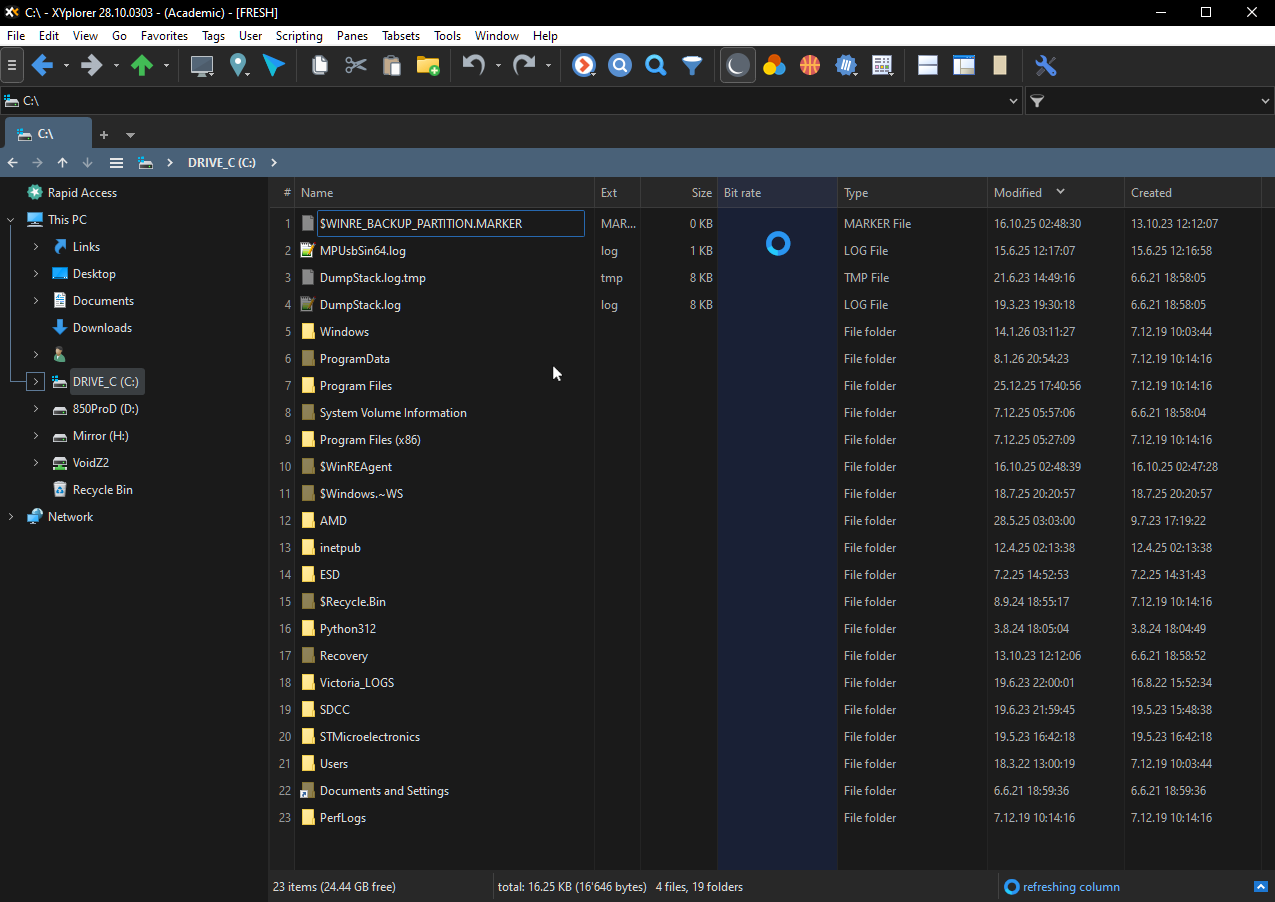Open the Favorites menu
Screen dimensions: 1275x902
tap(164, 36)
